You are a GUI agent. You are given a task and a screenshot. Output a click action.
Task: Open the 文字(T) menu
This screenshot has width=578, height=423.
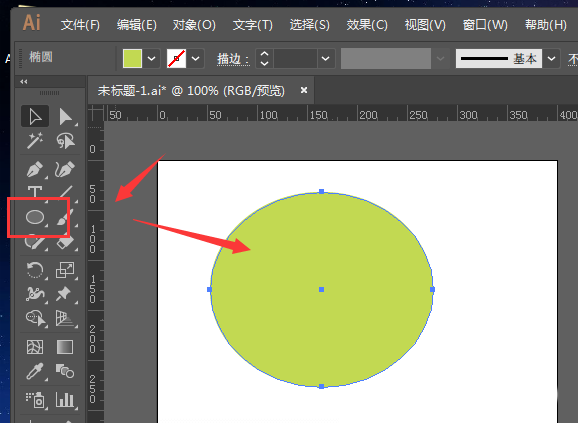click(x=253, y=25)
